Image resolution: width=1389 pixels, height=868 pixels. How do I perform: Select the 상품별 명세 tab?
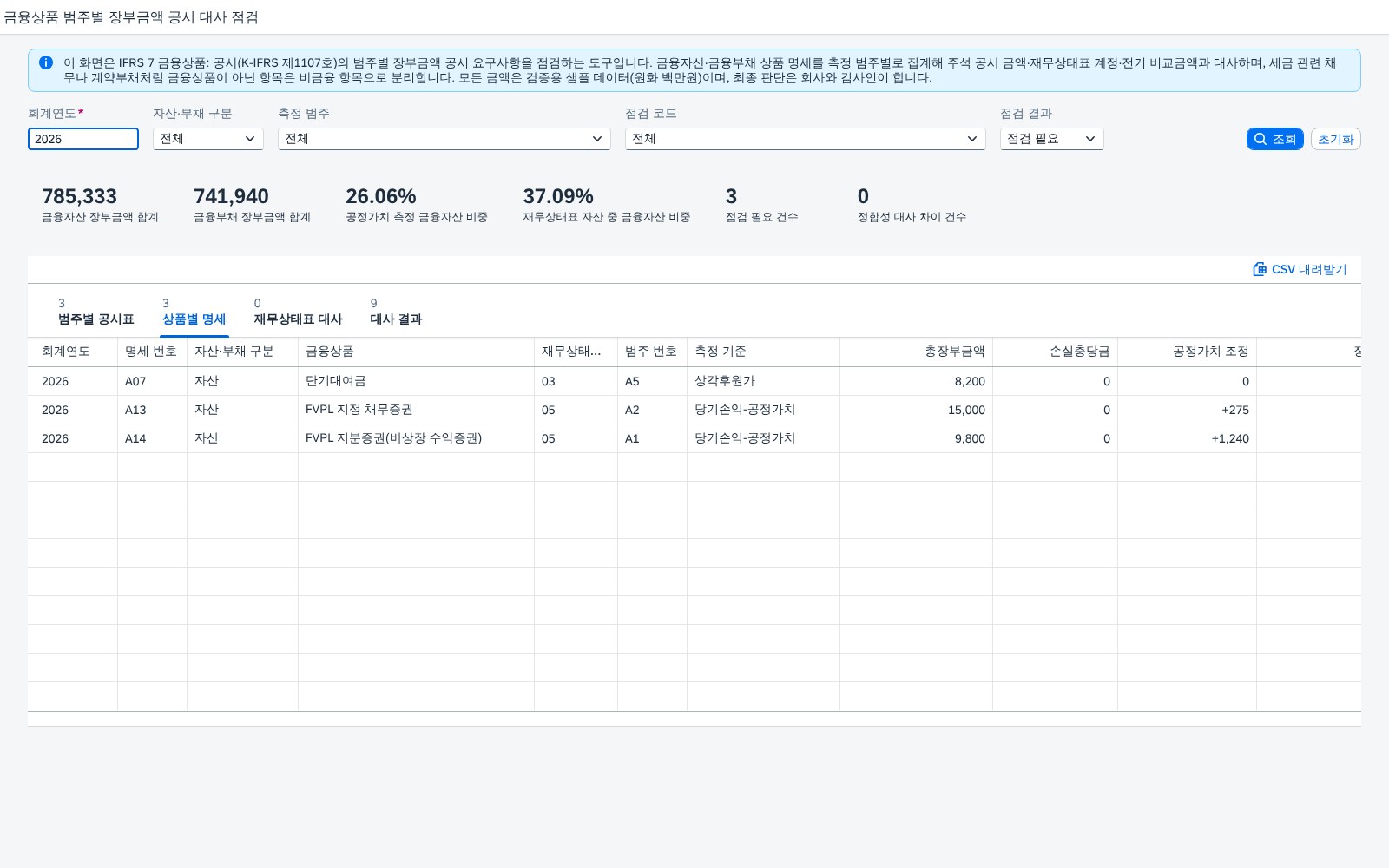coord(194,312)
